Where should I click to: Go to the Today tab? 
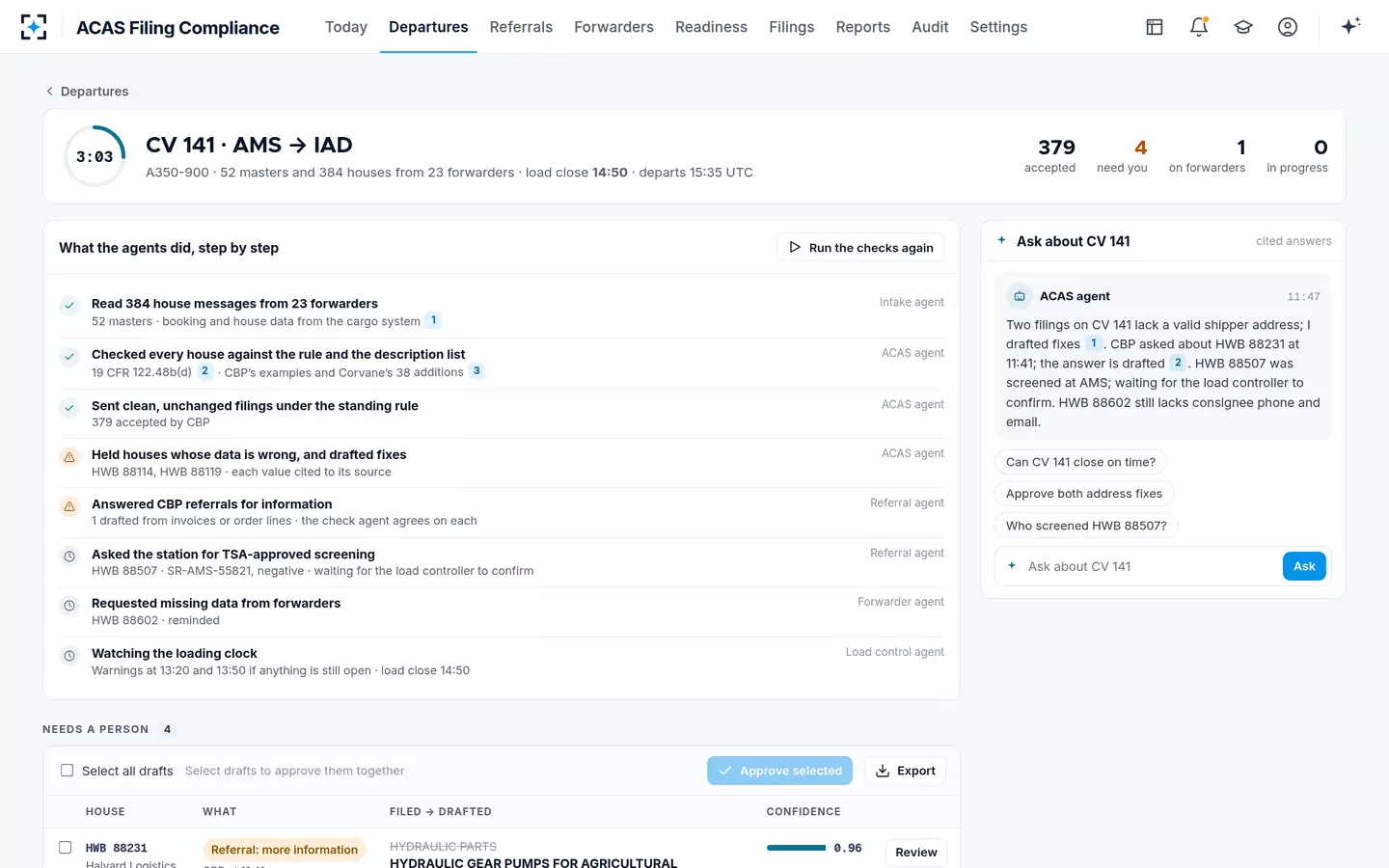coord(346,27)
